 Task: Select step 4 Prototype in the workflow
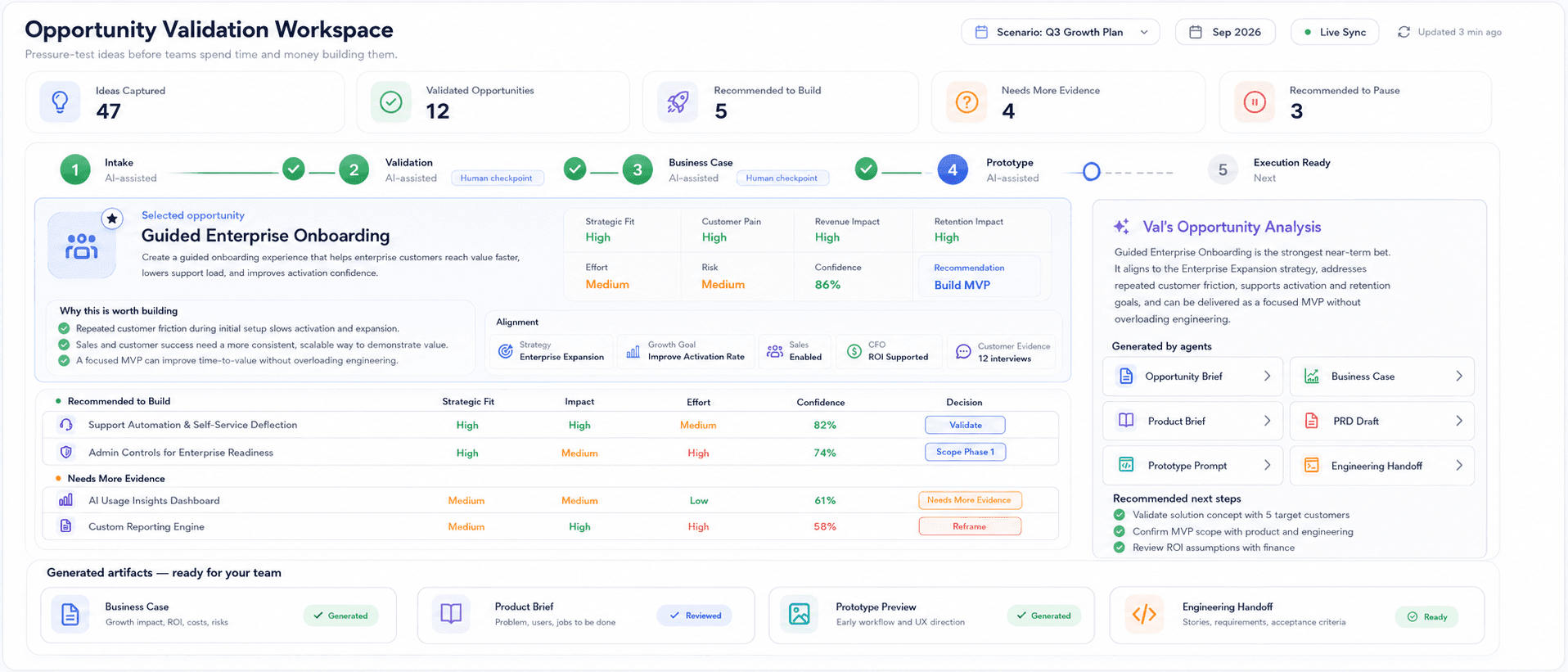coord(953,170)
